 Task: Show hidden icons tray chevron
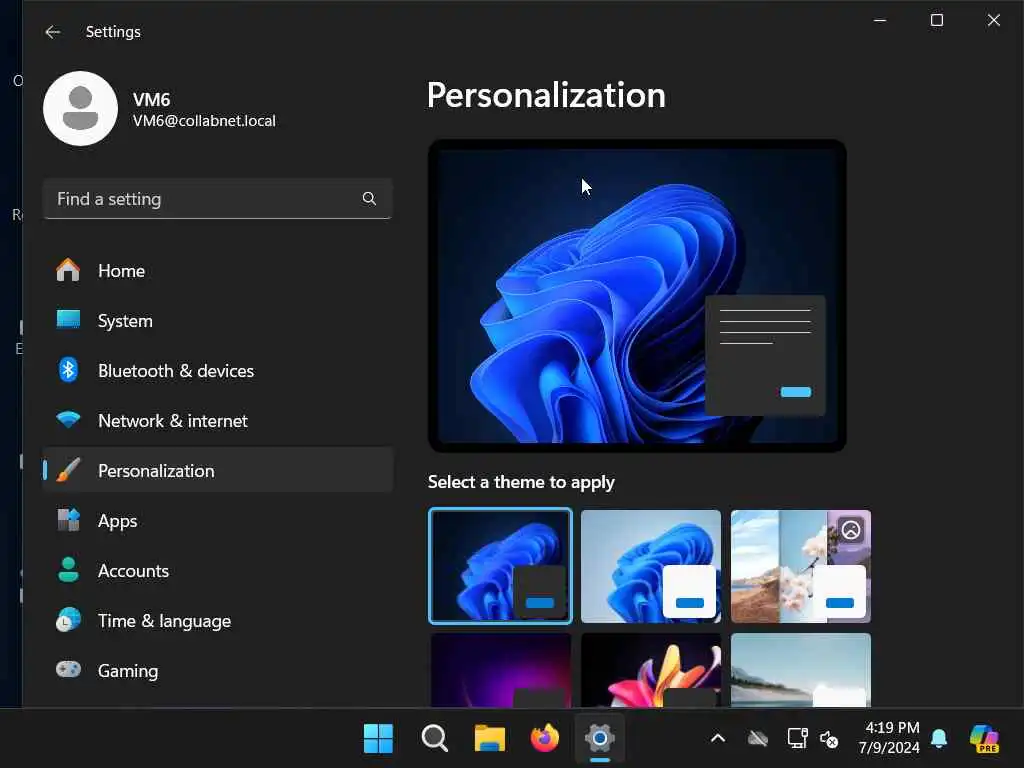pyautogui.click(x=718, y=739)
